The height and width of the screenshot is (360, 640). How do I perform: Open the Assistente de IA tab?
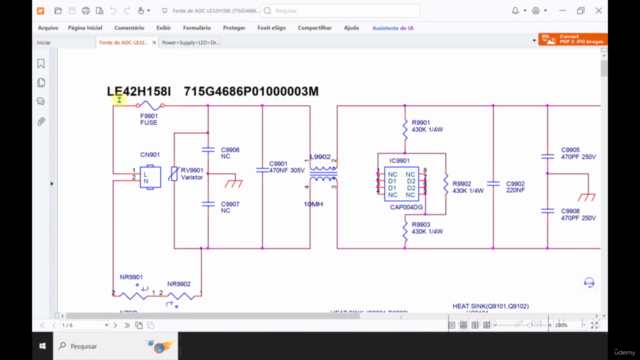click(393, 28)
